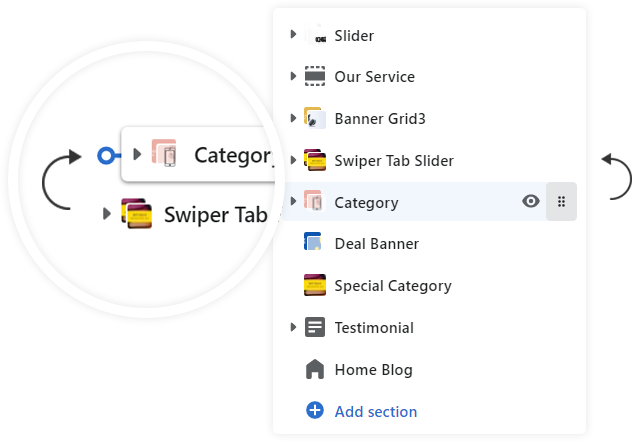This screenshot has width=632, height=442.
Task: Click the Slider section icon
Action: coord(315,35)
